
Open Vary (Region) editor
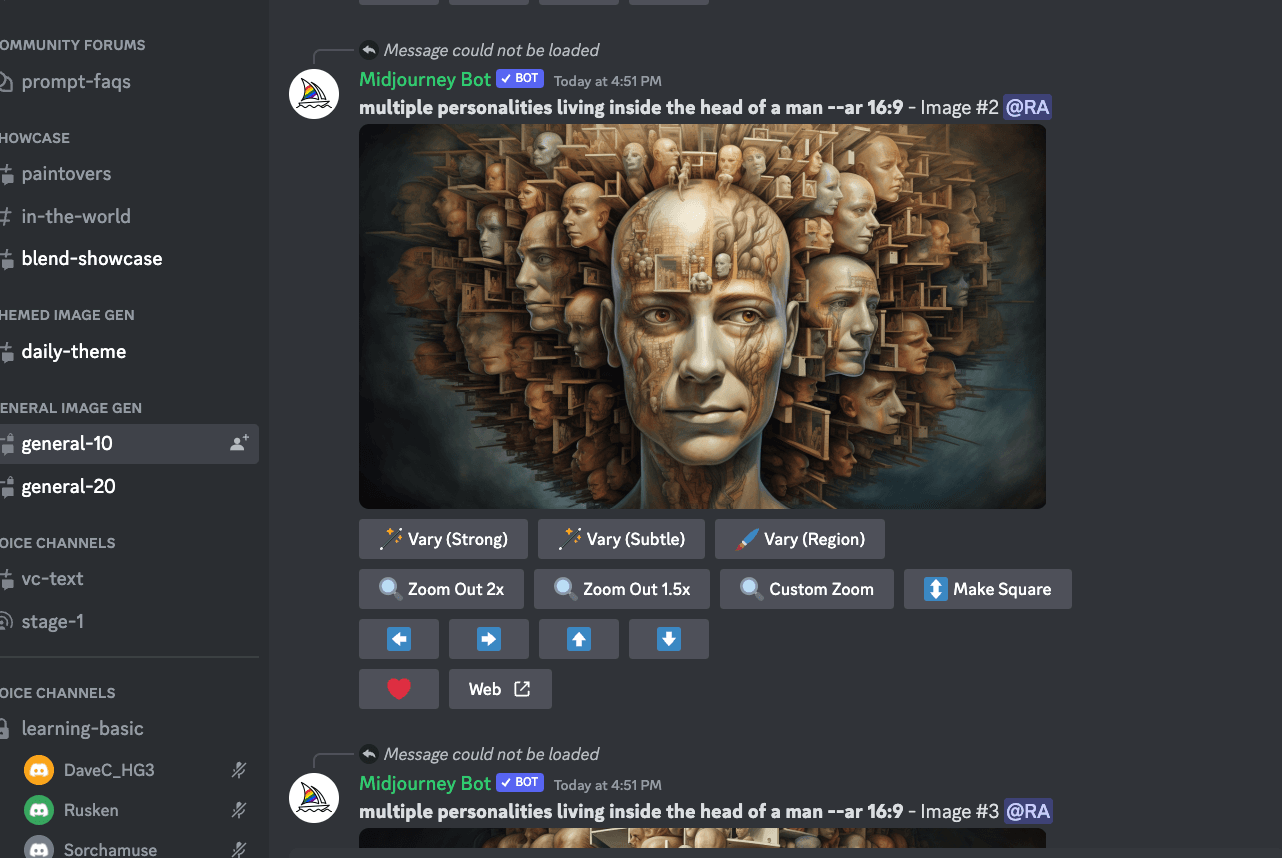[800, 539]
